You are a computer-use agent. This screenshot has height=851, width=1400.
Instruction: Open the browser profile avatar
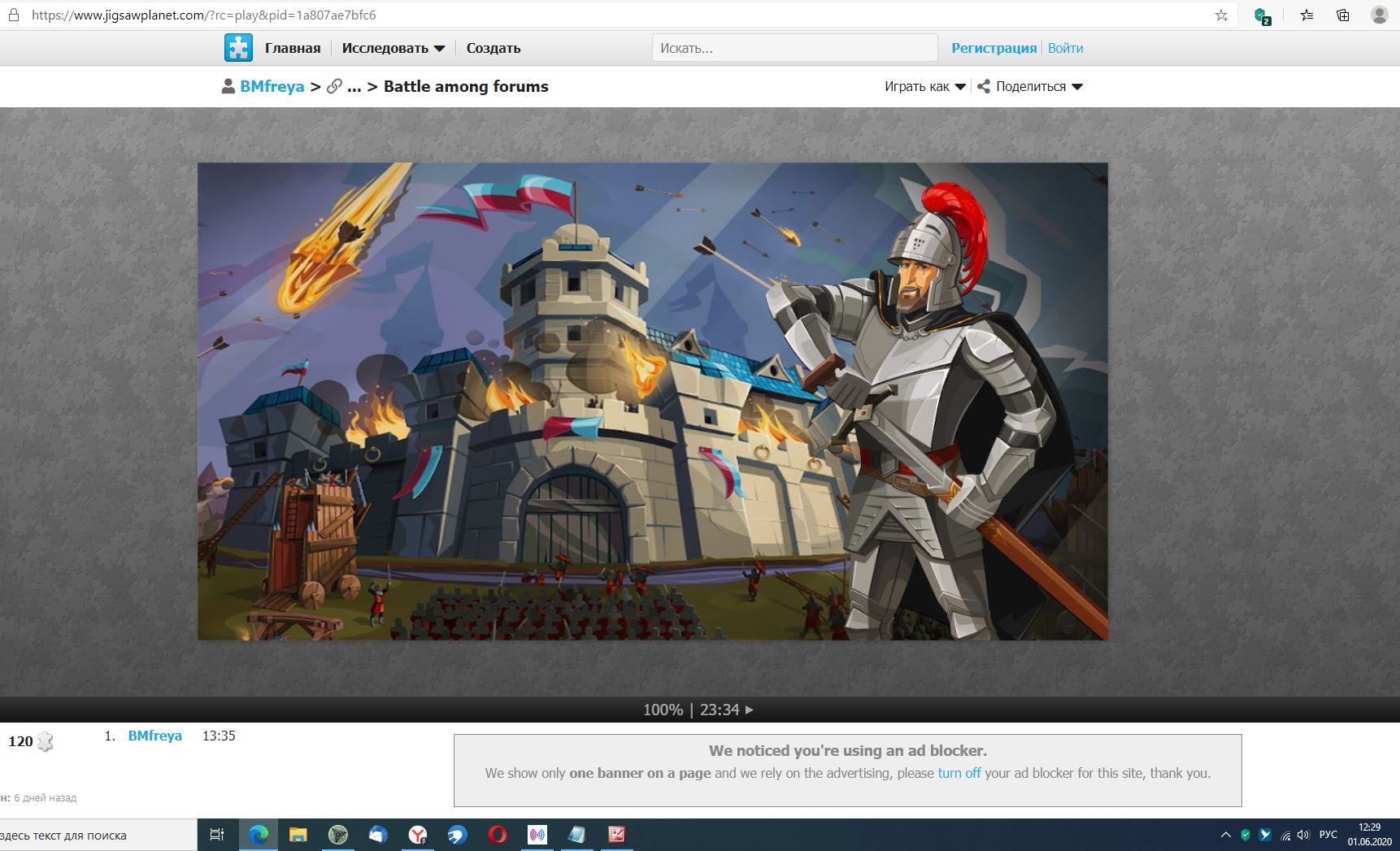click(1380, 15)
